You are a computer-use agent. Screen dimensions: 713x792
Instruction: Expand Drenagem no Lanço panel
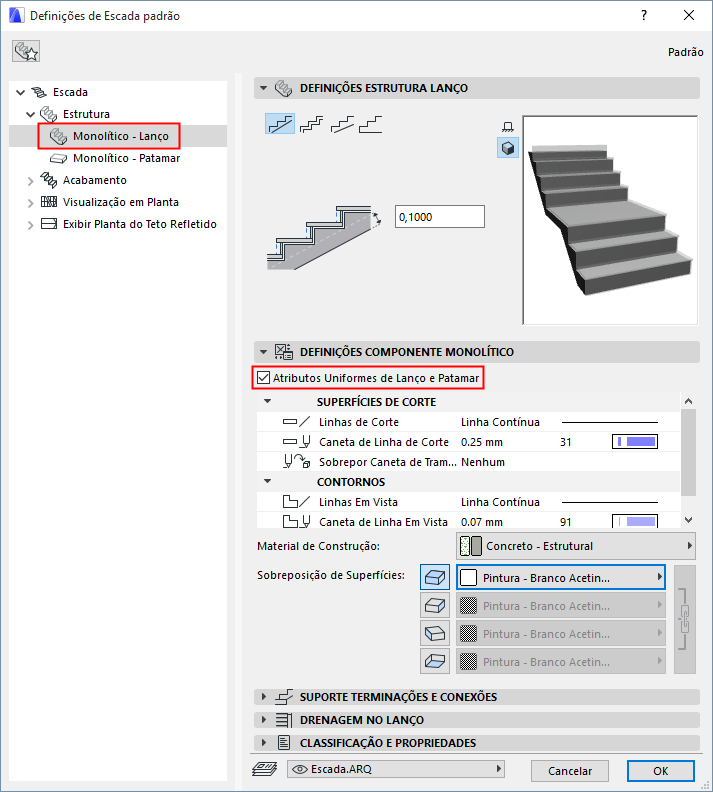pos(263,720)
